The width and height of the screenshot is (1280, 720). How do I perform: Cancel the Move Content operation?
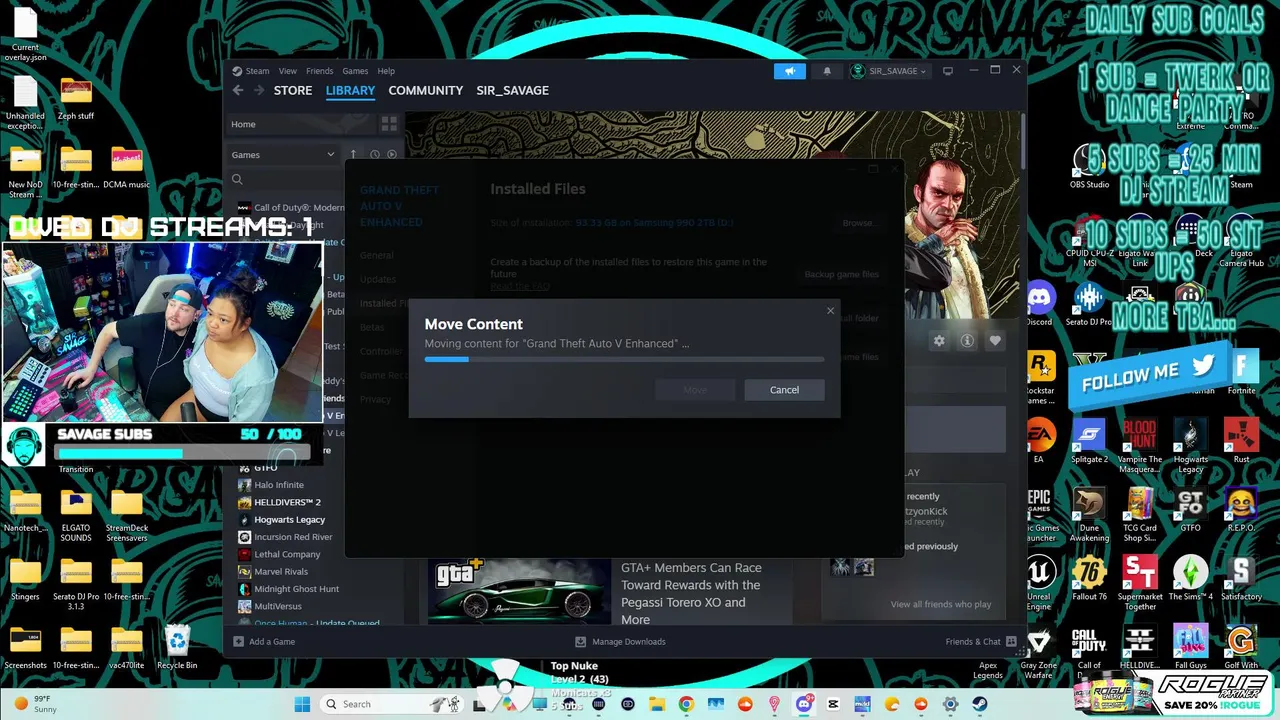(784, 390)
